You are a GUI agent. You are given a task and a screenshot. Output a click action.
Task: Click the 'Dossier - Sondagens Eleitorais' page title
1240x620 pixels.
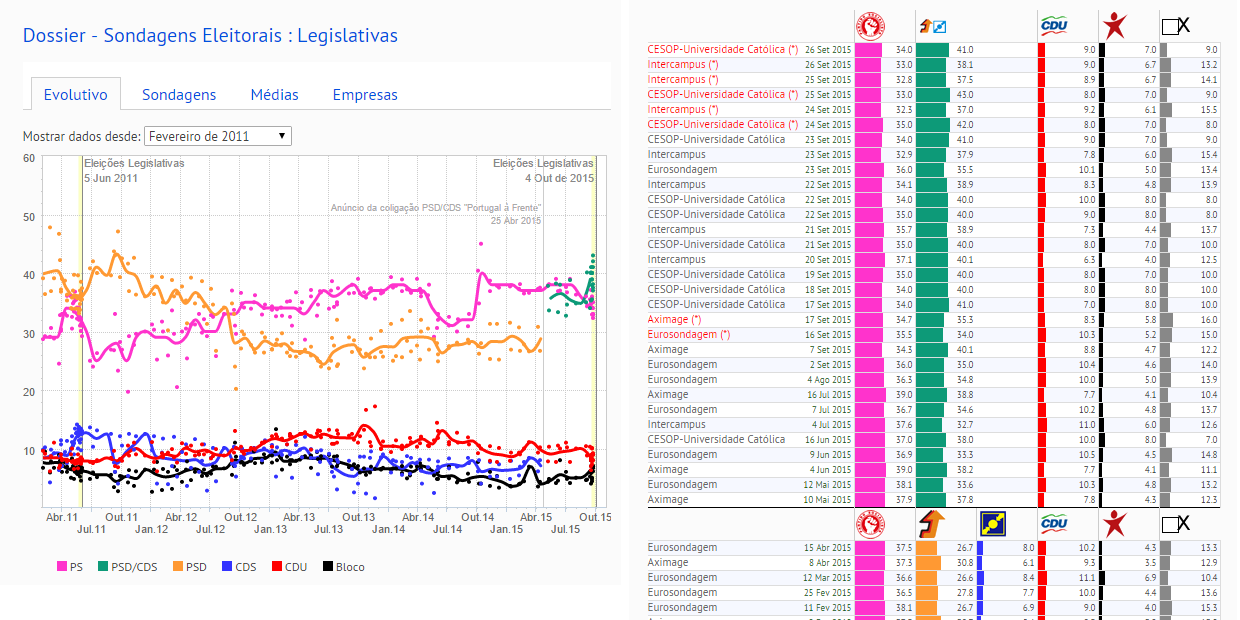[x=210, y=36]
